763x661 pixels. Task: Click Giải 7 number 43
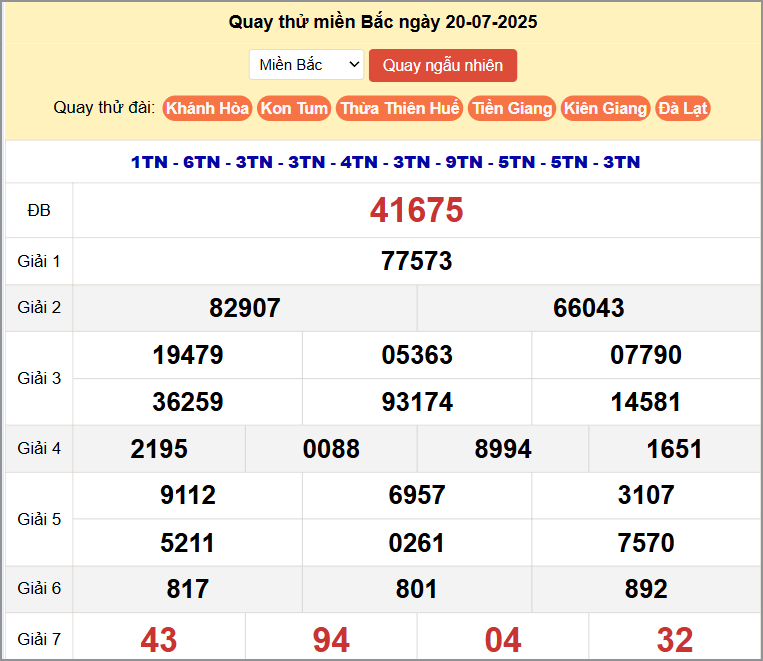159,640
